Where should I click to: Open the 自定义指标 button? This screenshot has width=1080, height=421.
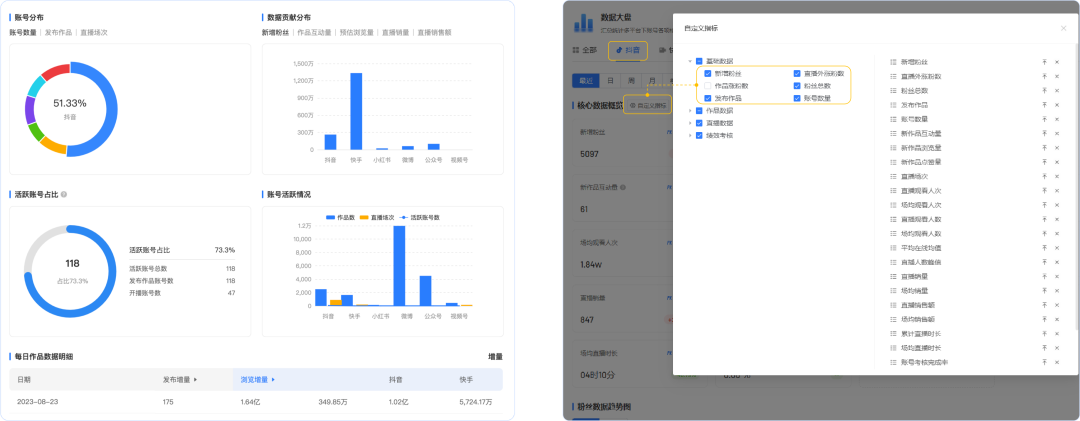646,104
